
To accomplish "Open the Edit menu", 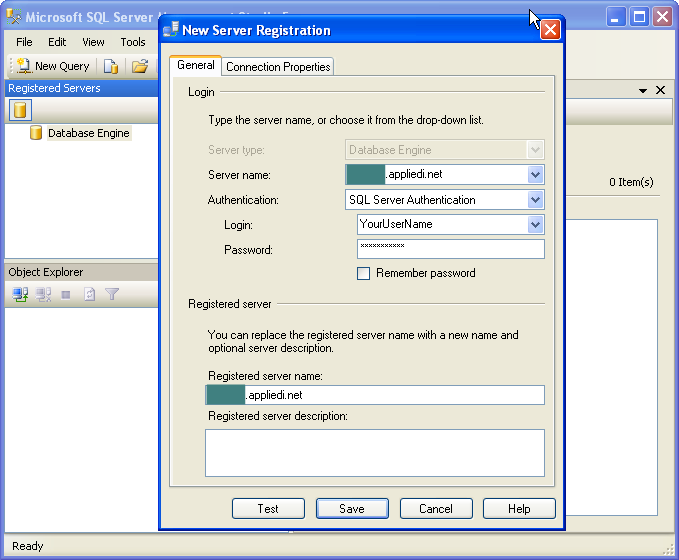I will coord(57,42).
